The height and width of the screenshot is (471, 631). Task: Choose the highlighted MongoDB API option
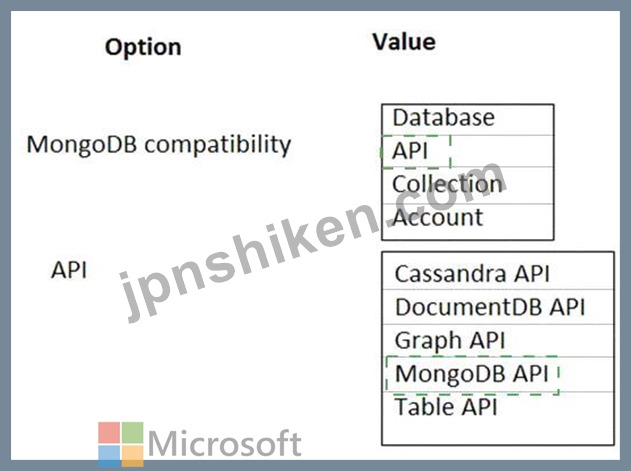pyautogui.click(x=498, y=374)
